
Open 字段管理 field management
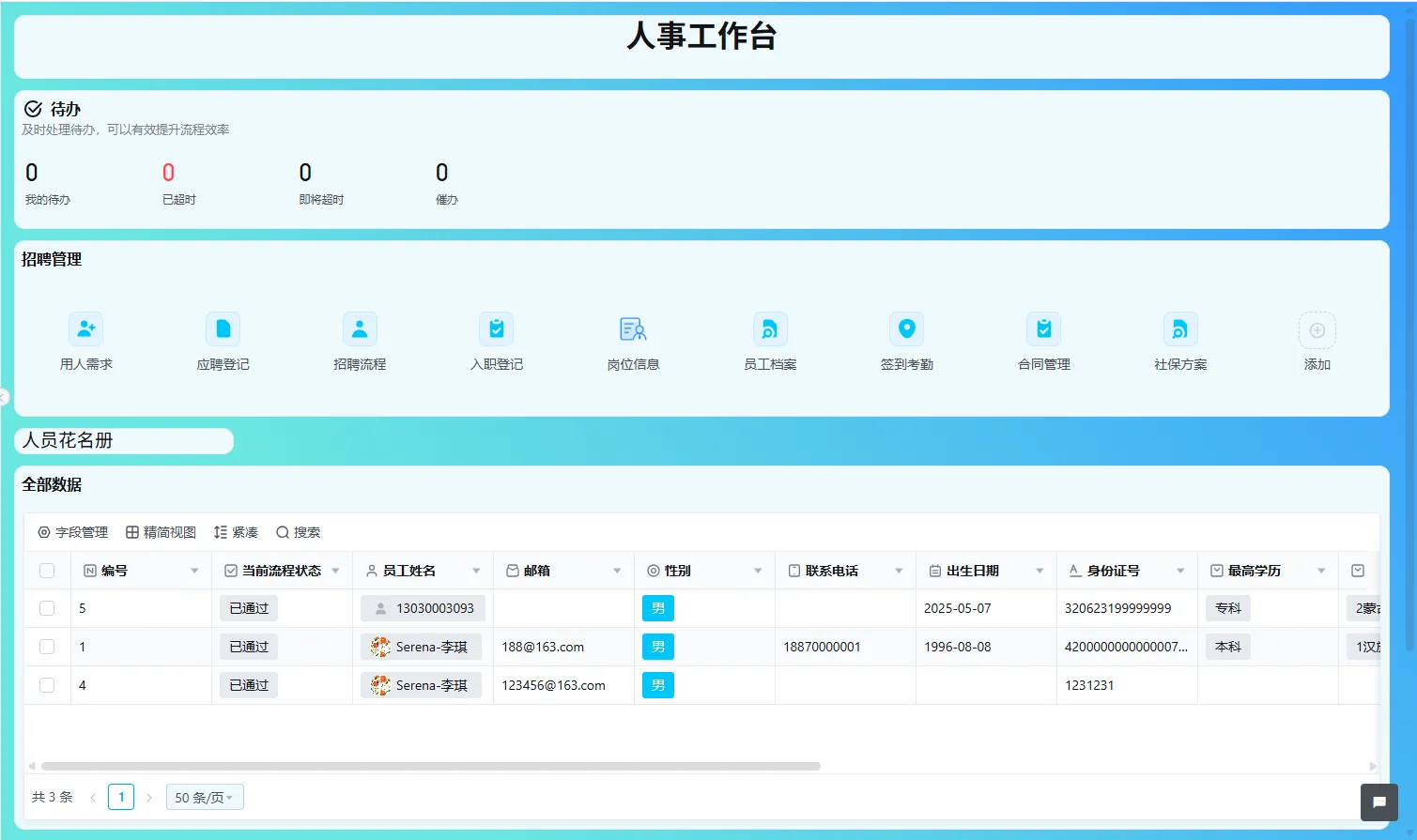point(73,532)
